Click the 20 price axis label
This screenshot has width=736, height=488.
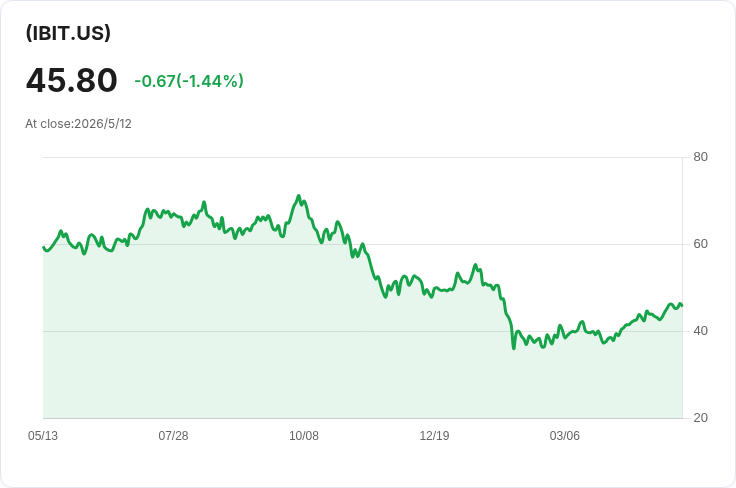700,418
